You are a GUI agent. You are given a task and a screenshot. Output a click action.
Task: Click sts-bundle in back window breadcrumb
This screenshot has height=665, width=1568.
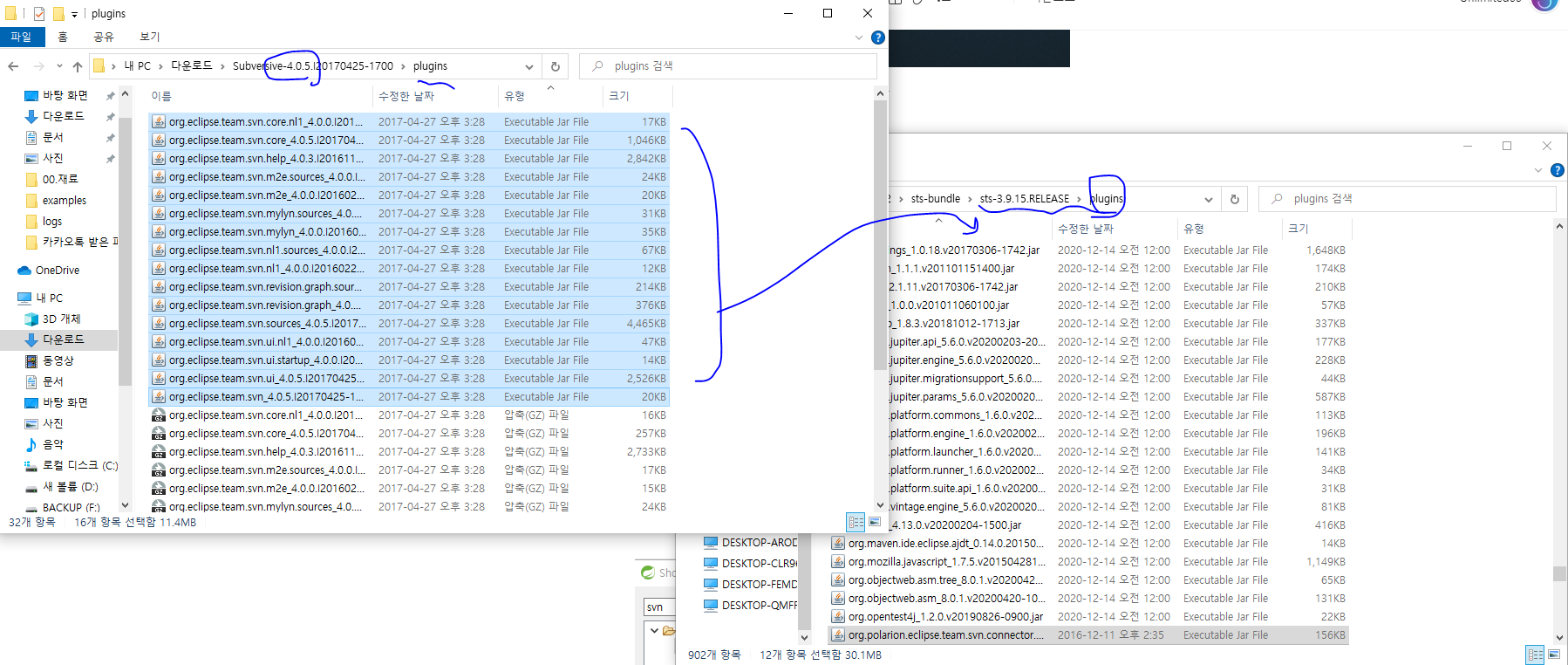[x=936, y=199]
